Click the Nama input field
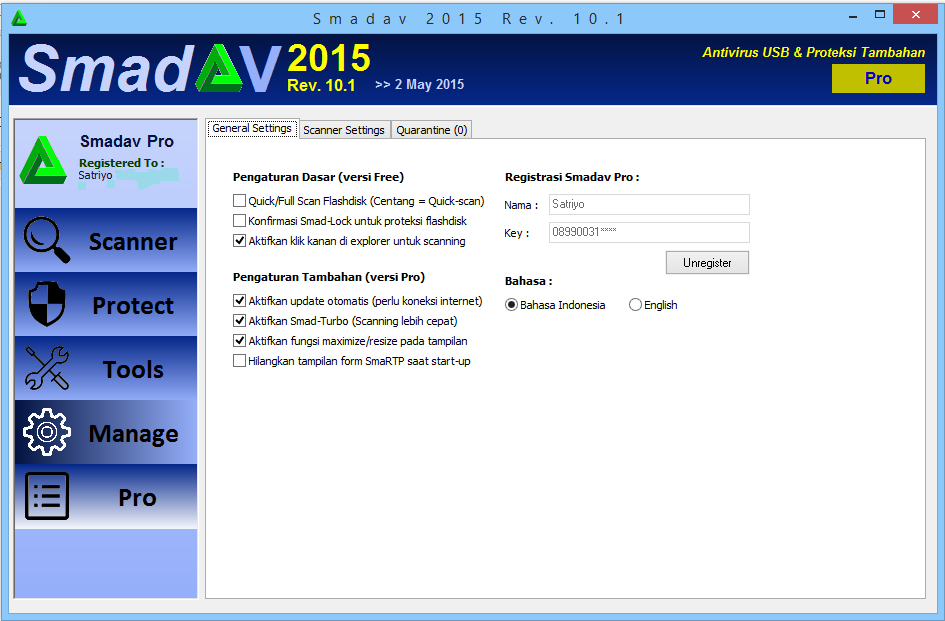This screenshot has height=621, width=945. pos(649,204)
